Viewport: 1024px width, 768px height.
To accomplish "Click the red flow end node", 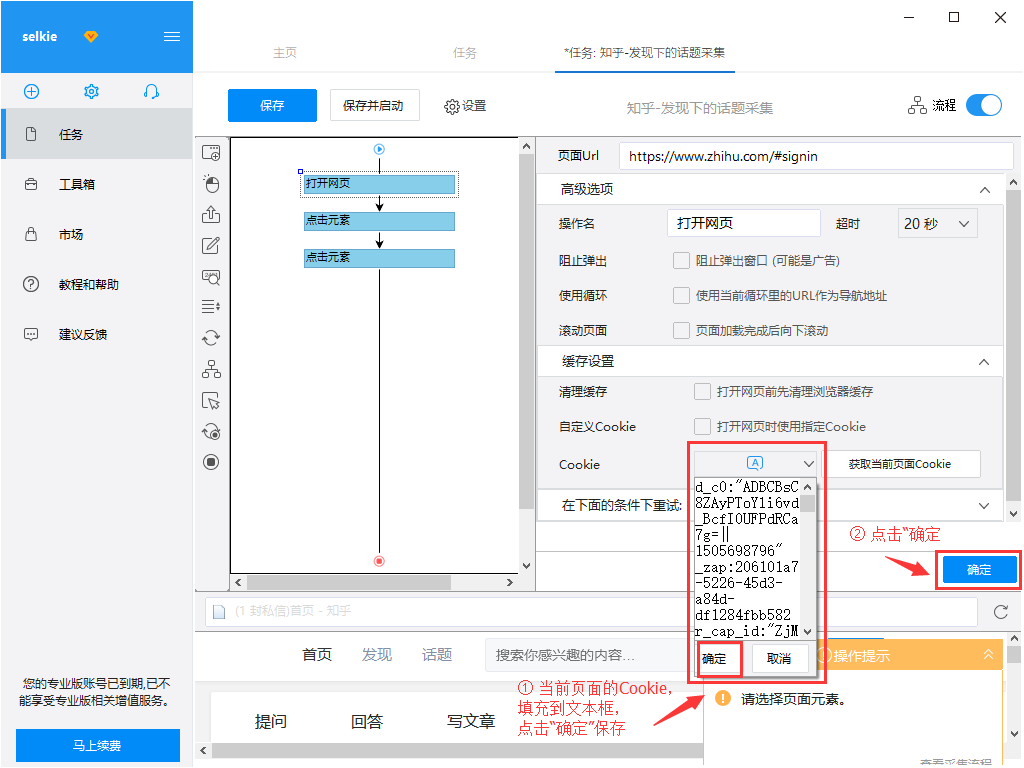I will [x=379, y=561].
